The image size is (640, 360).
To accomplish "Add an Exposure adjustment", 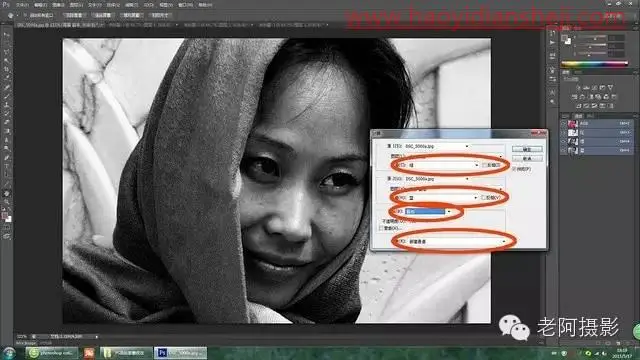I will click(x=602, y=87).
